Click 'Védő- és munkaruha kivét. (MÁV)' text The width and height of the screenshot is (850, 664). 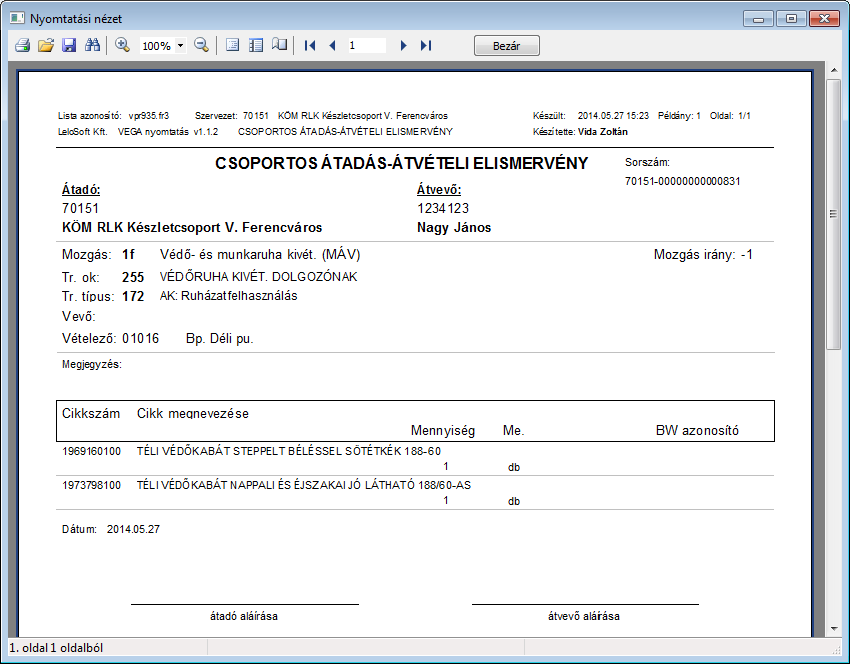click(260, 254)
